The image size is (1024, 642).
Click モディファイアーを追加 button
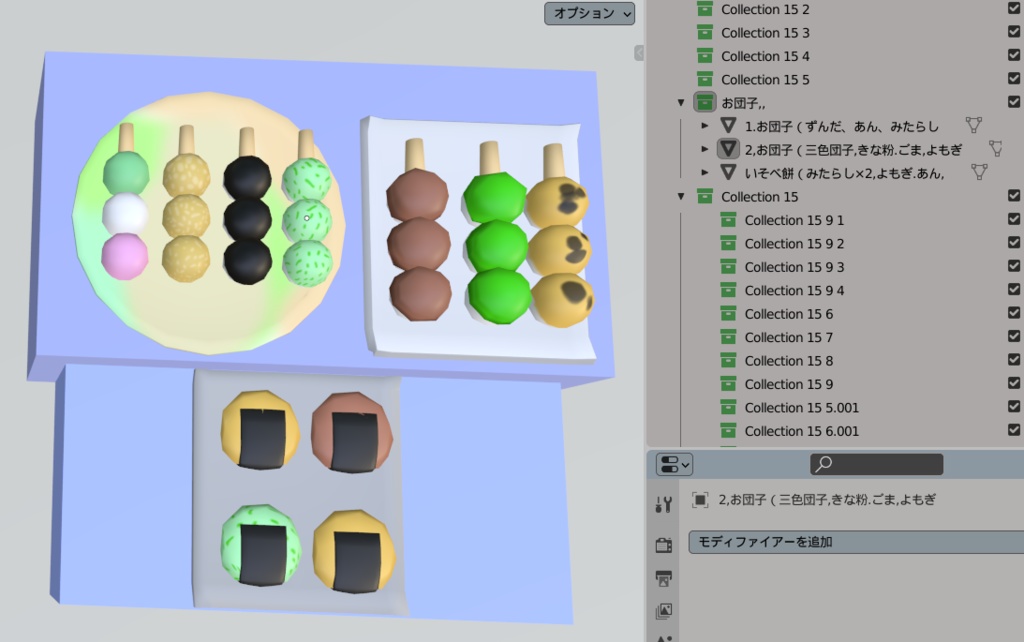click(856, 542)
